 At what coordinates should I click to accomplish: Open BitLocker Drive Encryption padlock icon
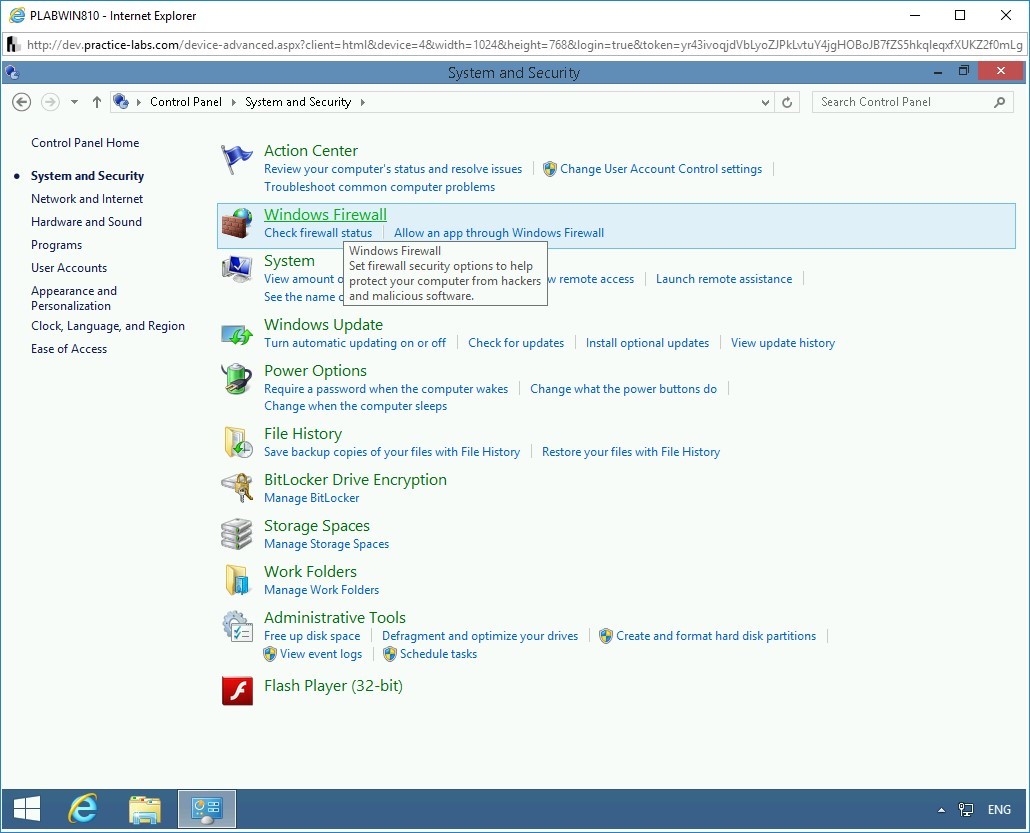[236, 487]
